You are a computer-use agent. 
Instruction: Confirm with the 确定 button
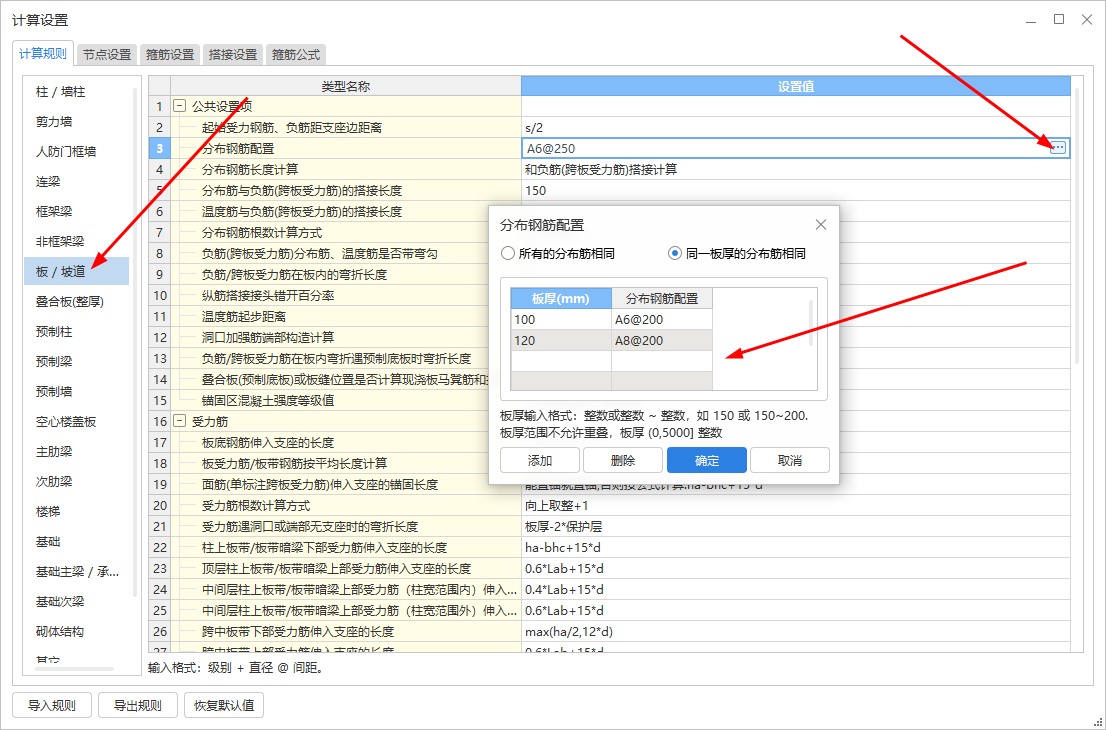pos(707,460)
